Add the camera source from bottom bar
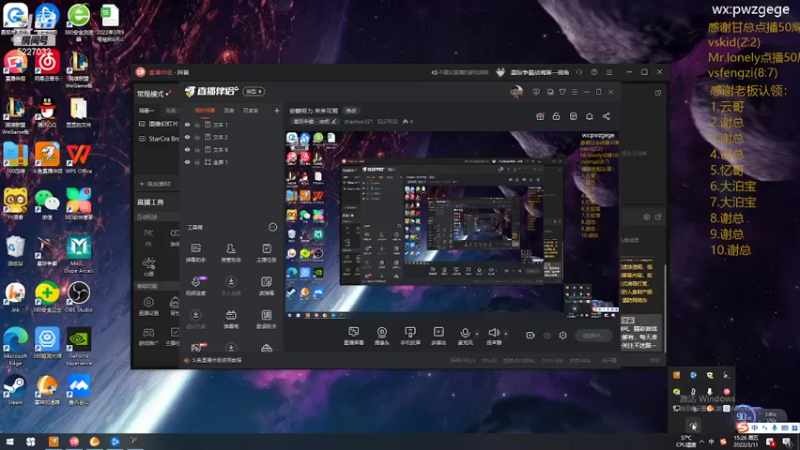Screen dimensions: 800x450 tap(382, 336)
